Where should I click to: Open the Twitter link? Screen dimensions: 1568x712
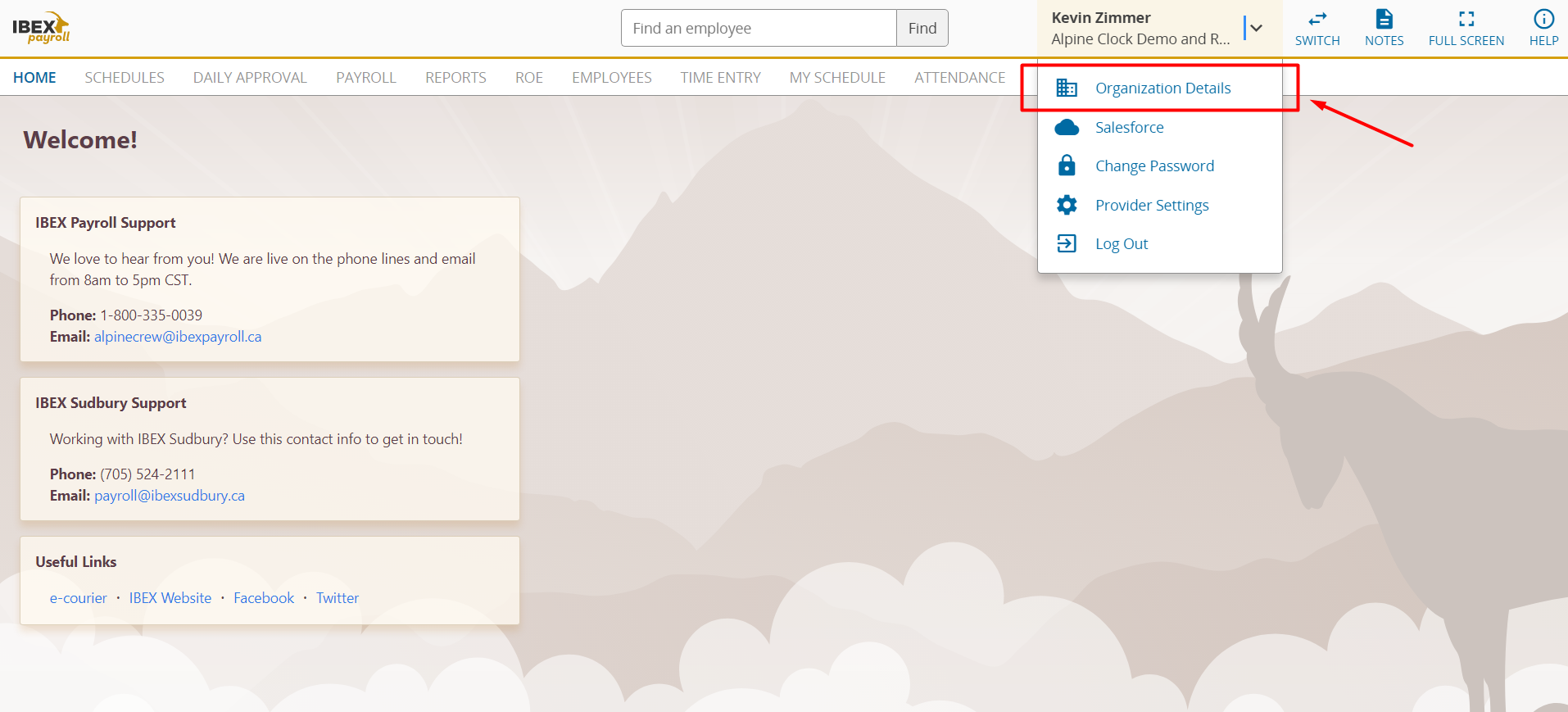tap(338, 598)
